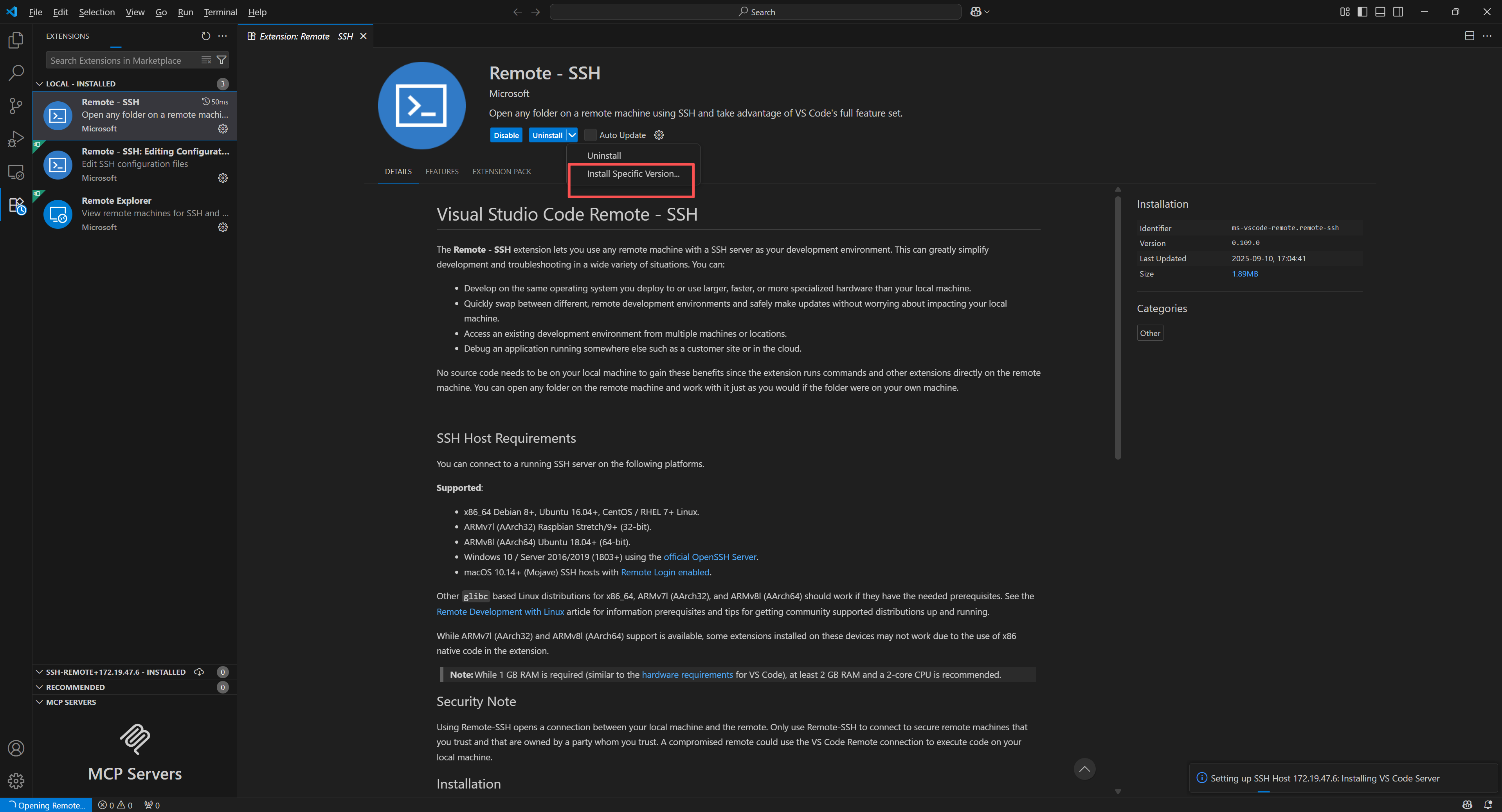Click the Disable button
Screen dimensions: 1502x812
click(506, 135)
